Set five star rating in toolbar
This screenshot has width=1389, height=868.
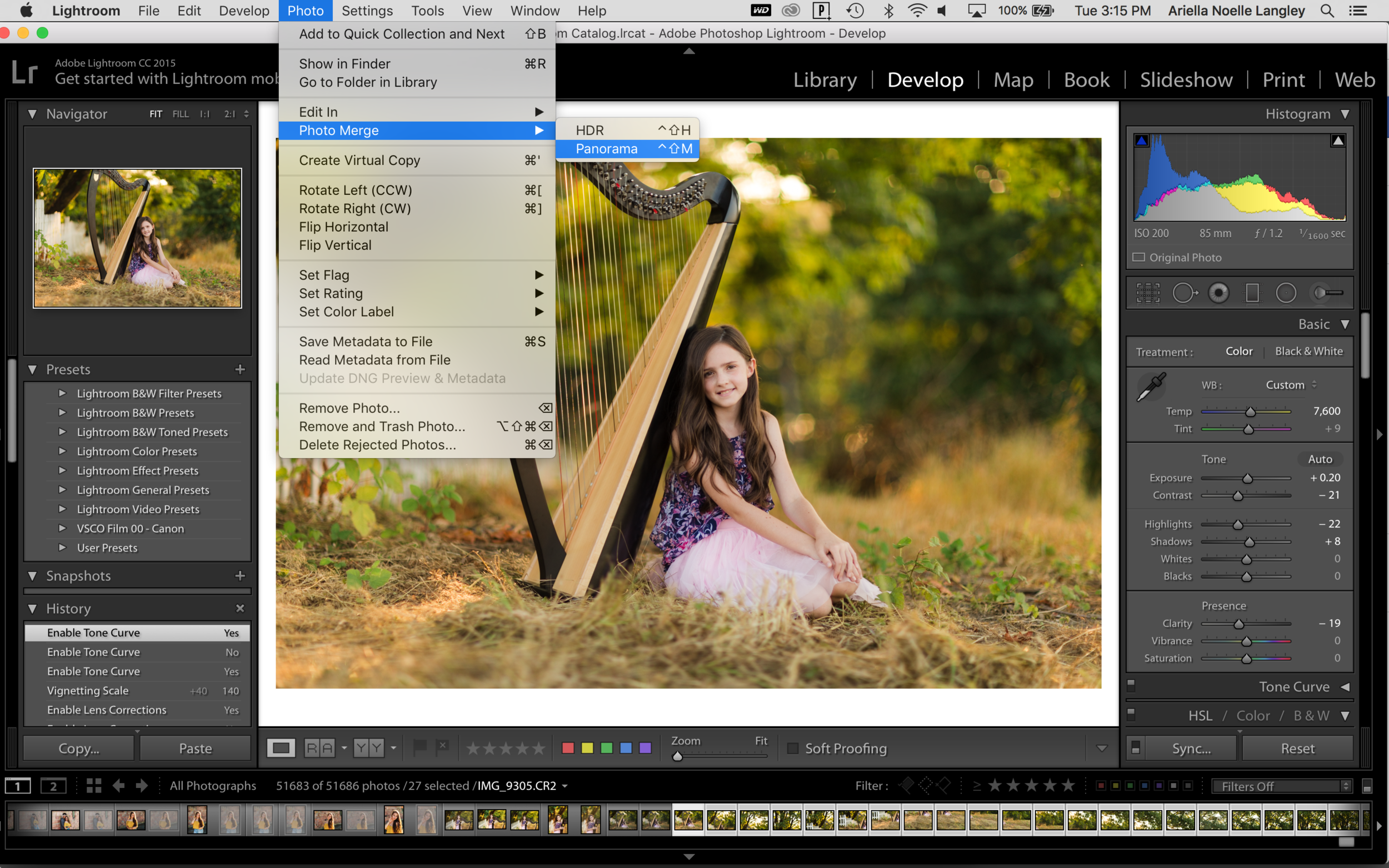(538, 749)
